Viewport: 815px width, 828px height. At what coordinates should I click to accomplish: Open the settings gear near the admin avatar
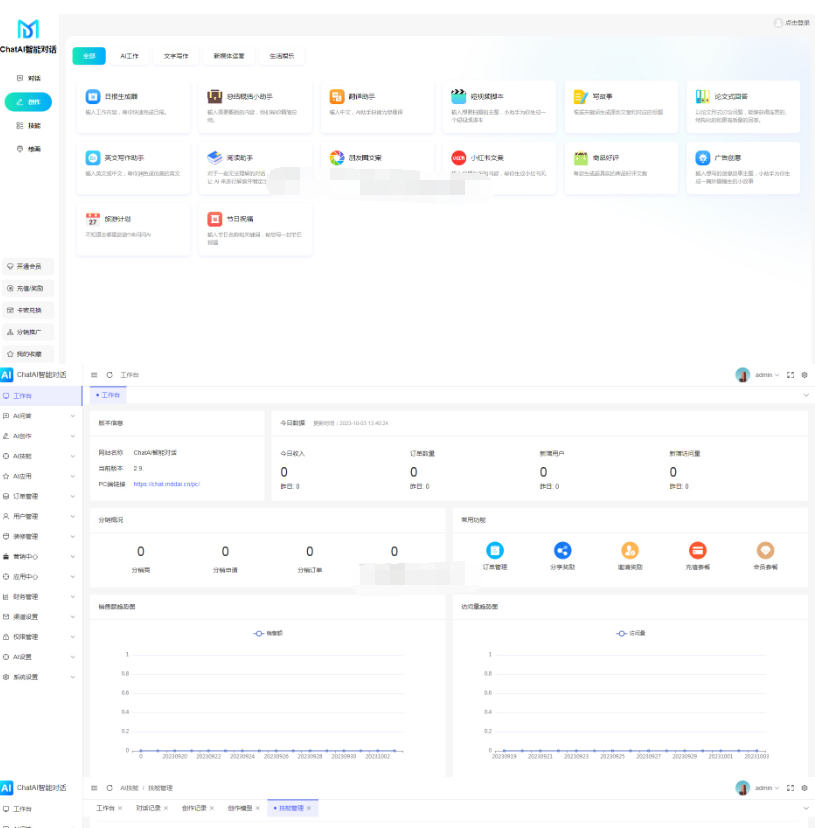tap(805, 375)
